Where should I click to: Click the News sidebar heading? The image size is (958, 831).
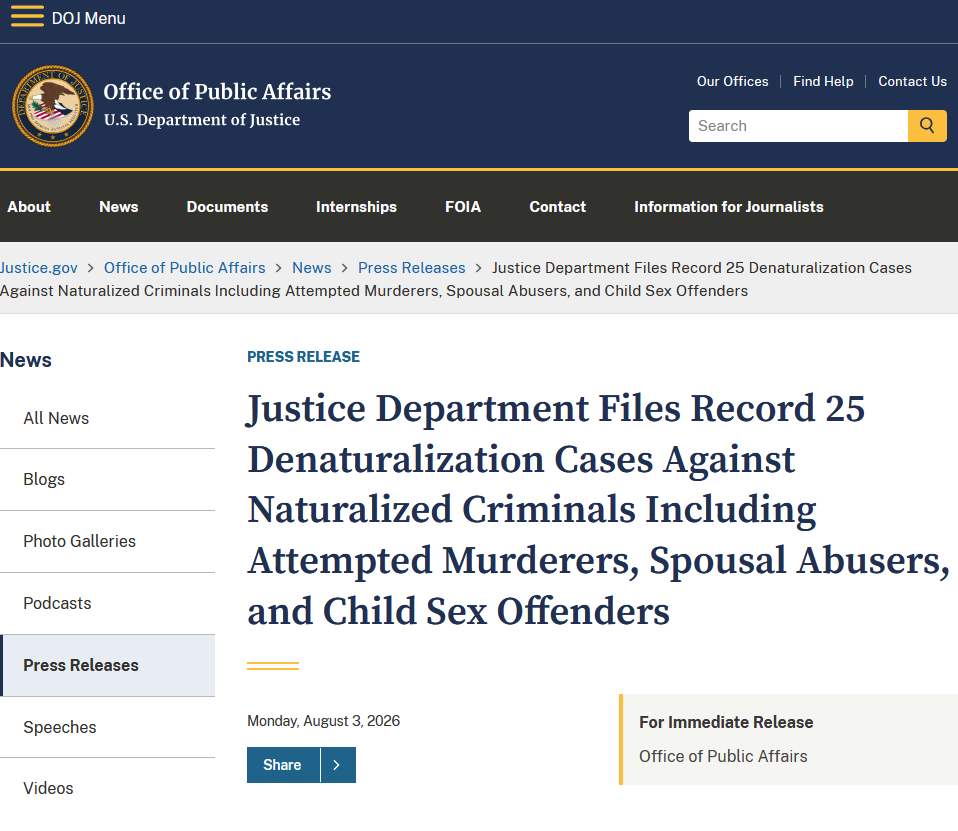[x=26, y=360]
